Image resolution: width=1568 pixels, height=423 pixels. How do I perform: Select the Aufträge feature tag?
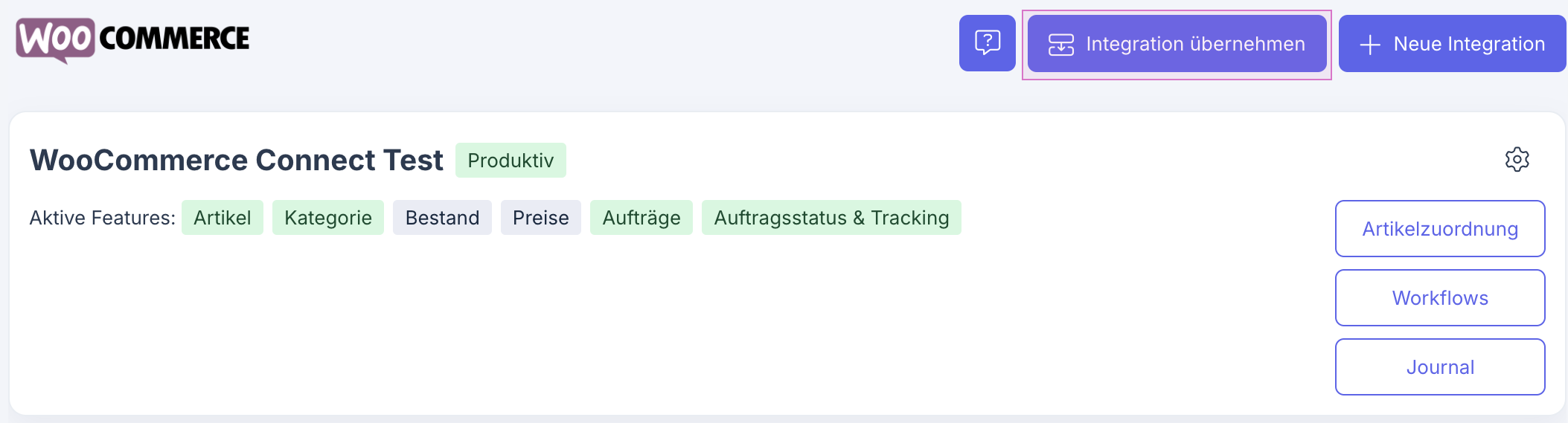click(641, 218)
